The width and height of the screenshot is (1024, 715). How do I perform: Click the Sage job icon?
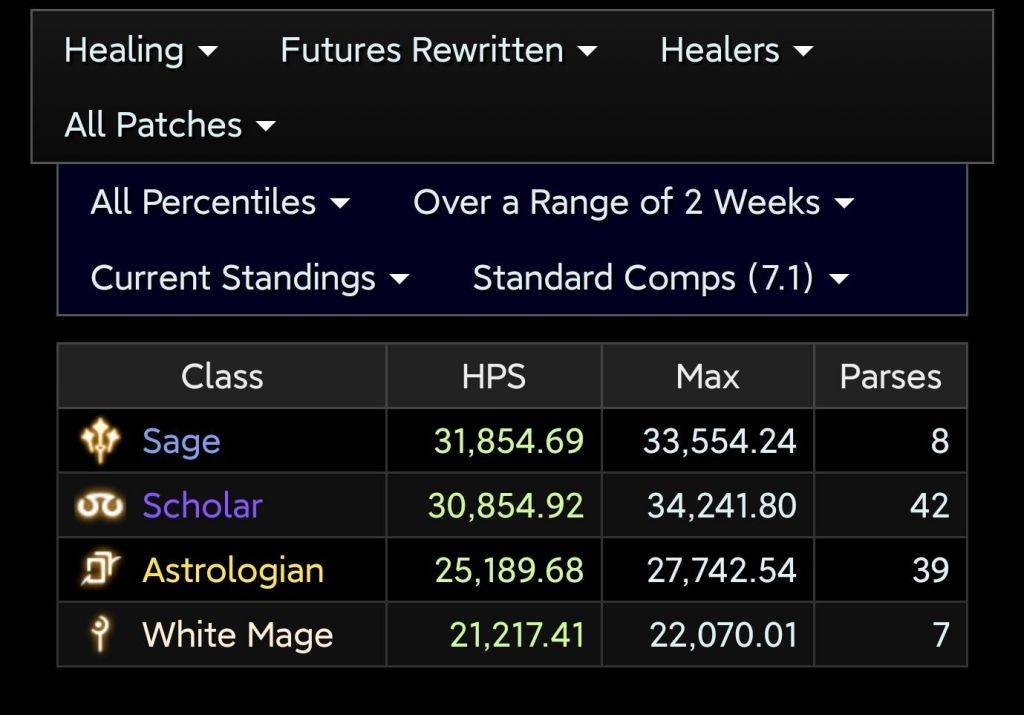tap(100, 441)
